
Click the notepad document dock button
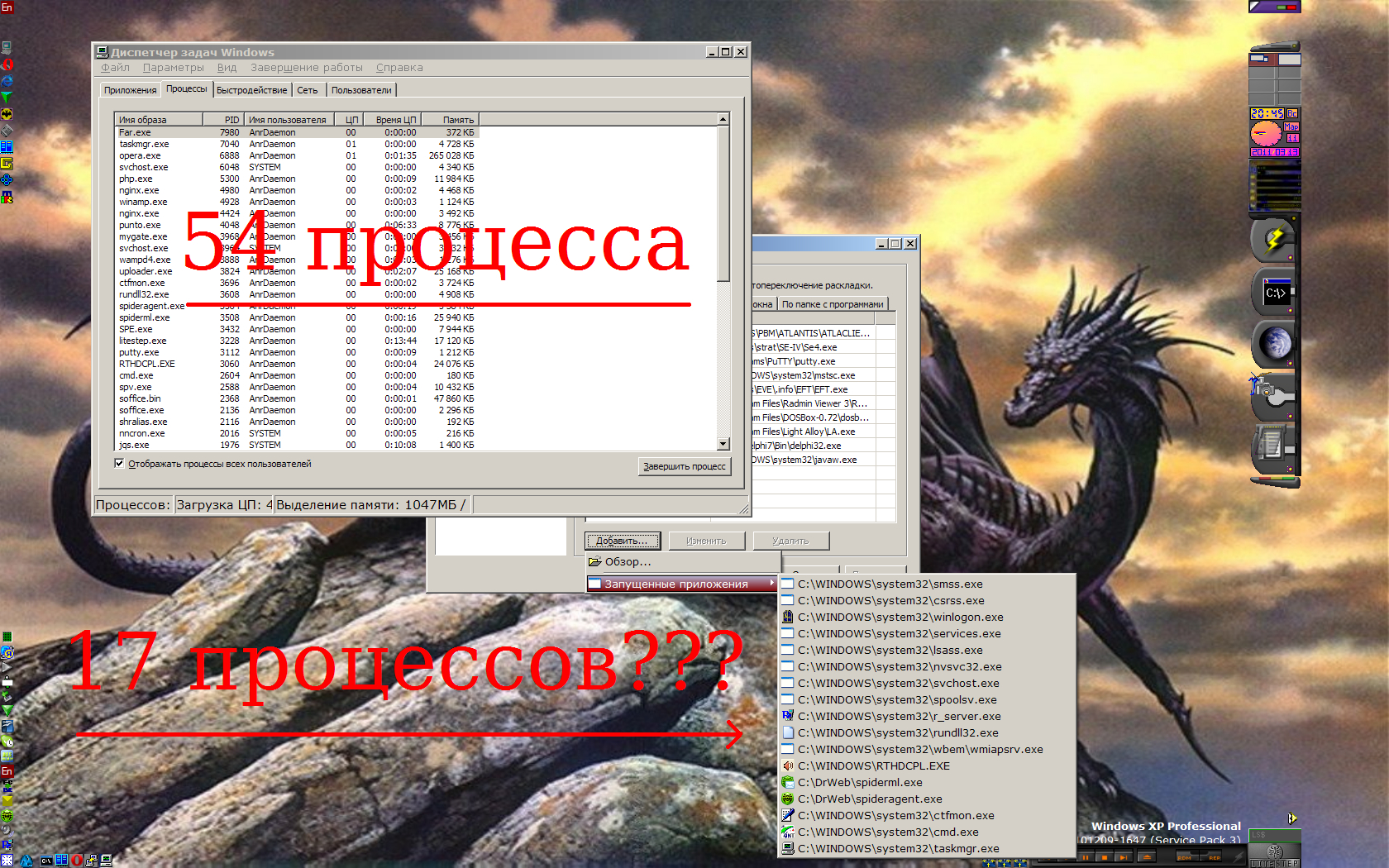pos(1274,447)
